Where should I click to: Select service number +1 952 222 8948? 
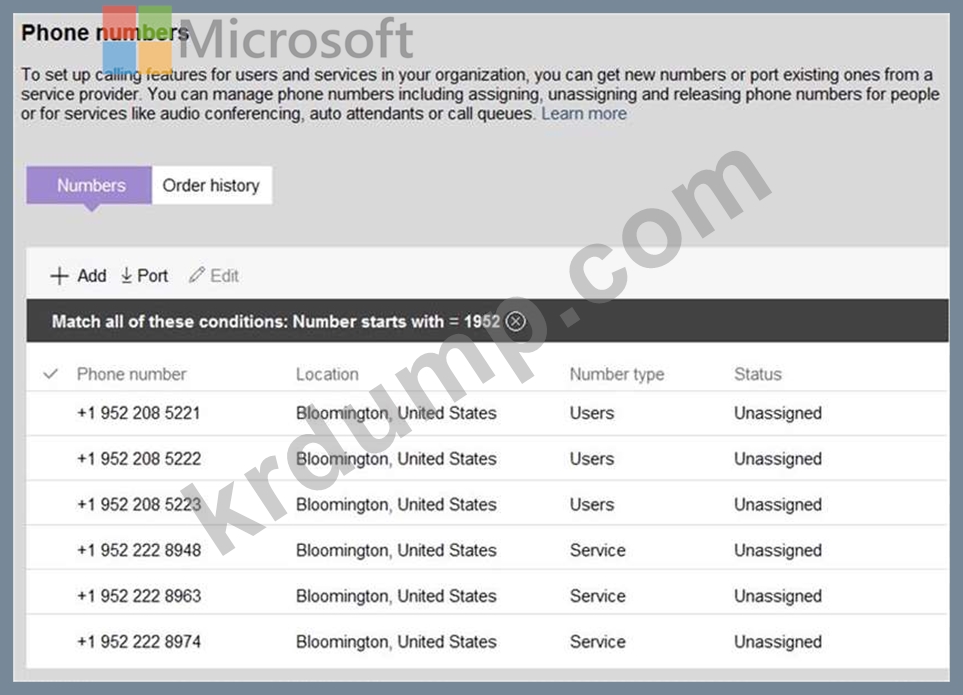click(138, 550)
